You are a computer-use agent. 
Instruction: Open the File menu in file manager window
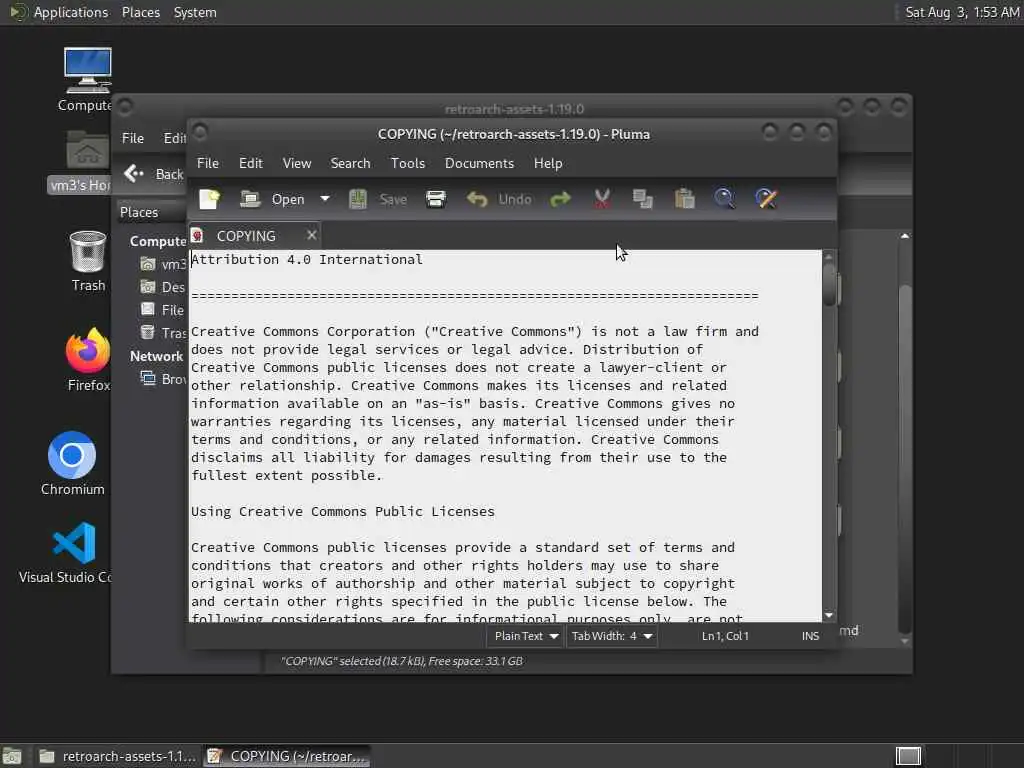click(133, 138)
